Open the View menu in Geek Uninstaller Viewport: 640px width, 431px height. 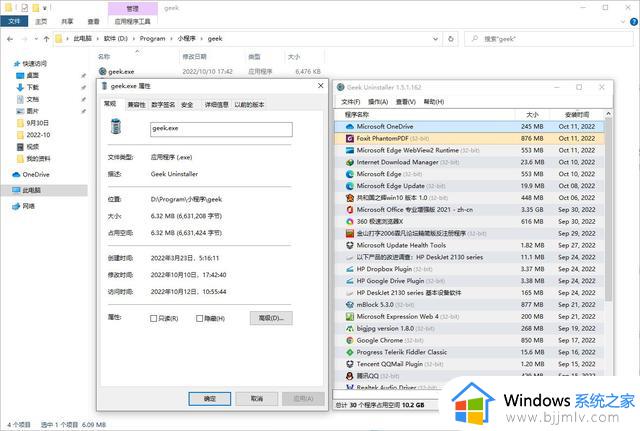[406, 102]
